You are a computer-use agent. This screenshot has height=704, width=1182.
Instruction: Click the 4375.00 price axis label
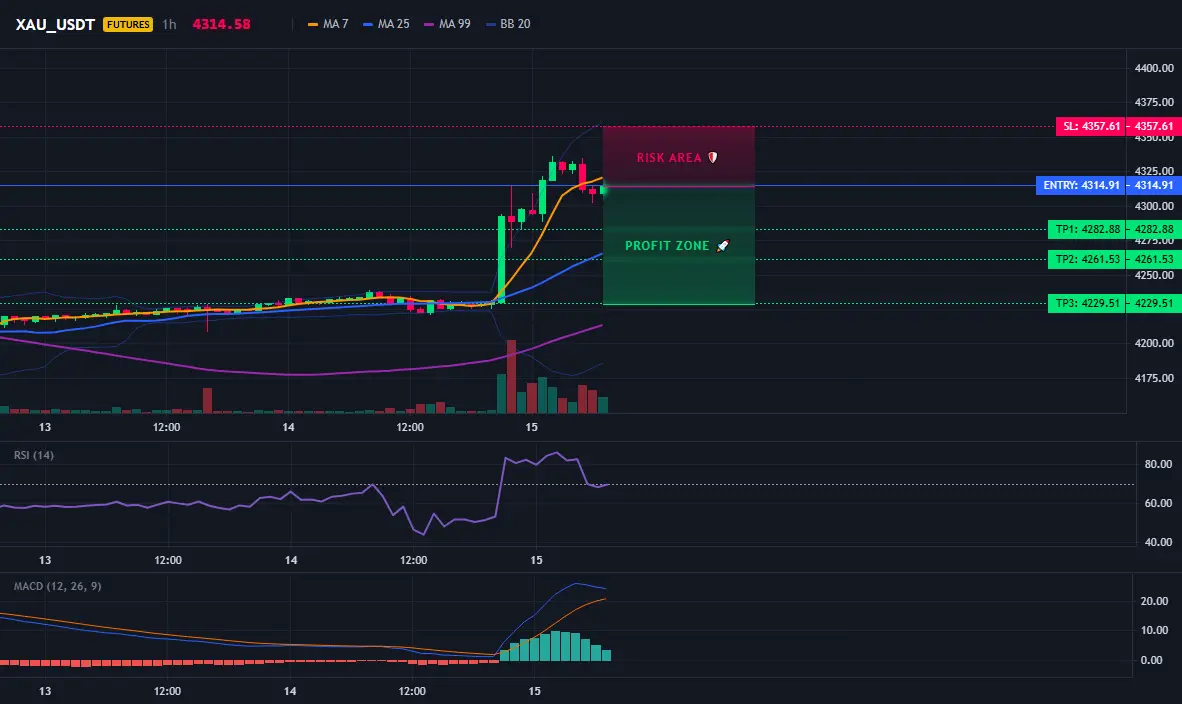(x=1154, y=102)
